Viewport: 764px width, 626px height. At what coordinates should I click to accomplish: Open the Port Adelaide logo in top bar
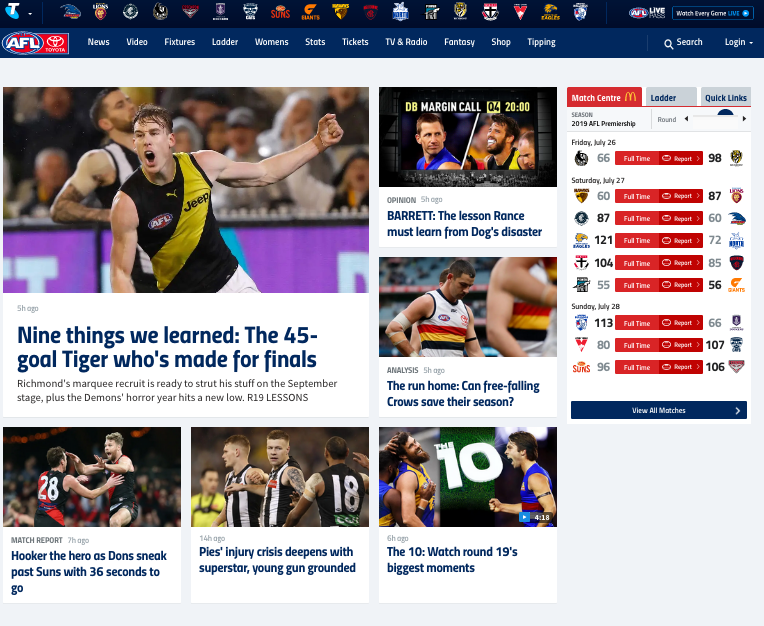[x=430, y=12]
